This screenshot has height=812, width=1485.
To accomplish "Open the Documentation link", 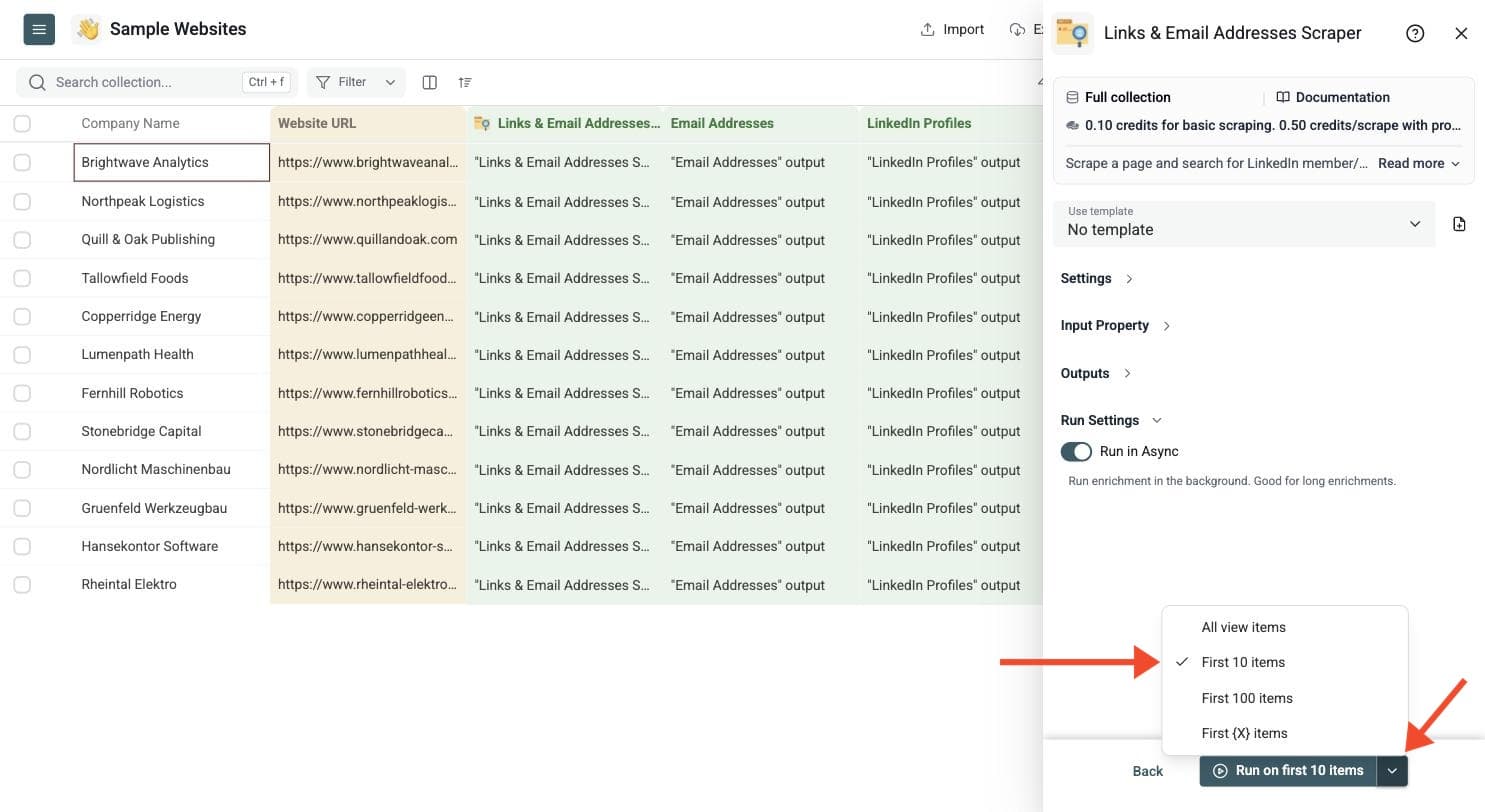I will point(1332,98).
